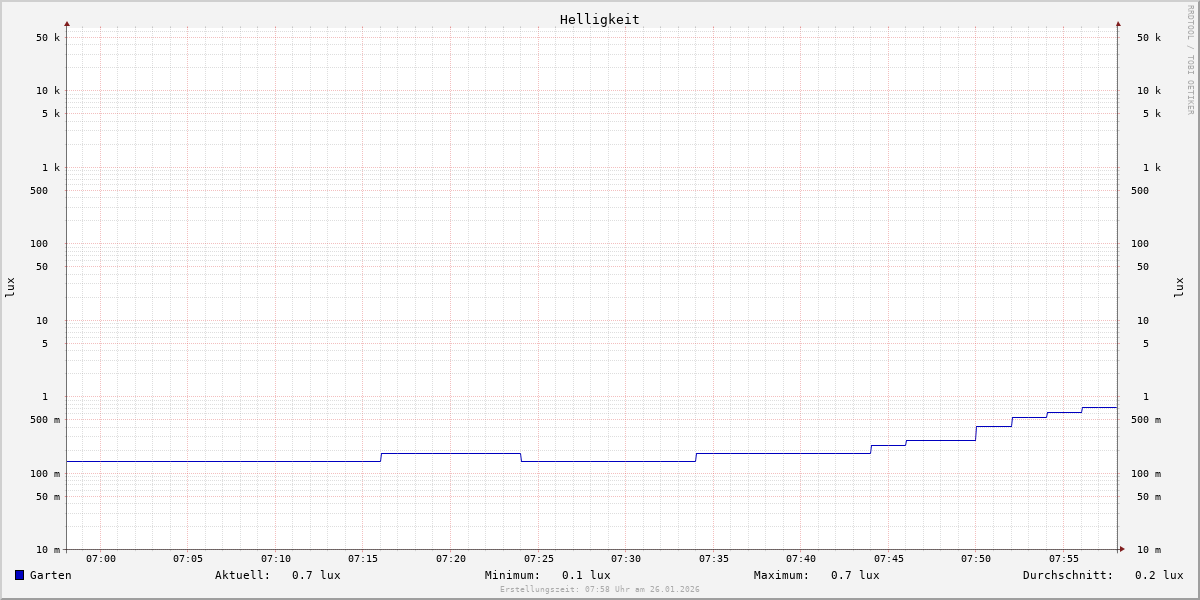Click the right lux axis title
This screenshot has height=600, width=1200.
[x=1179, y=287]
